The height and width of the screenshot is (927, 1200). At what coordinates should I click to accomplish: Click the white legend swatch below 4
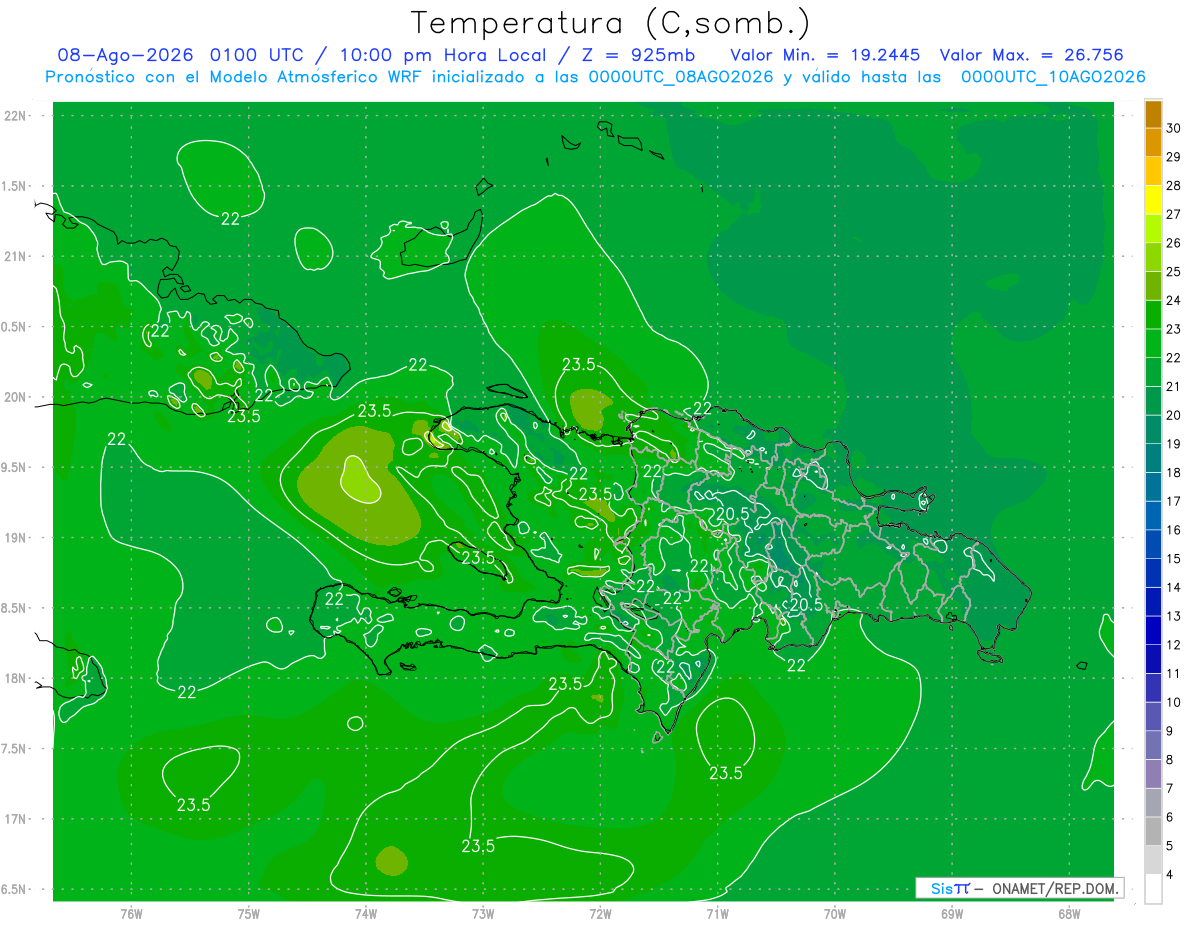pyautogui.click(x=1153, y=889)
